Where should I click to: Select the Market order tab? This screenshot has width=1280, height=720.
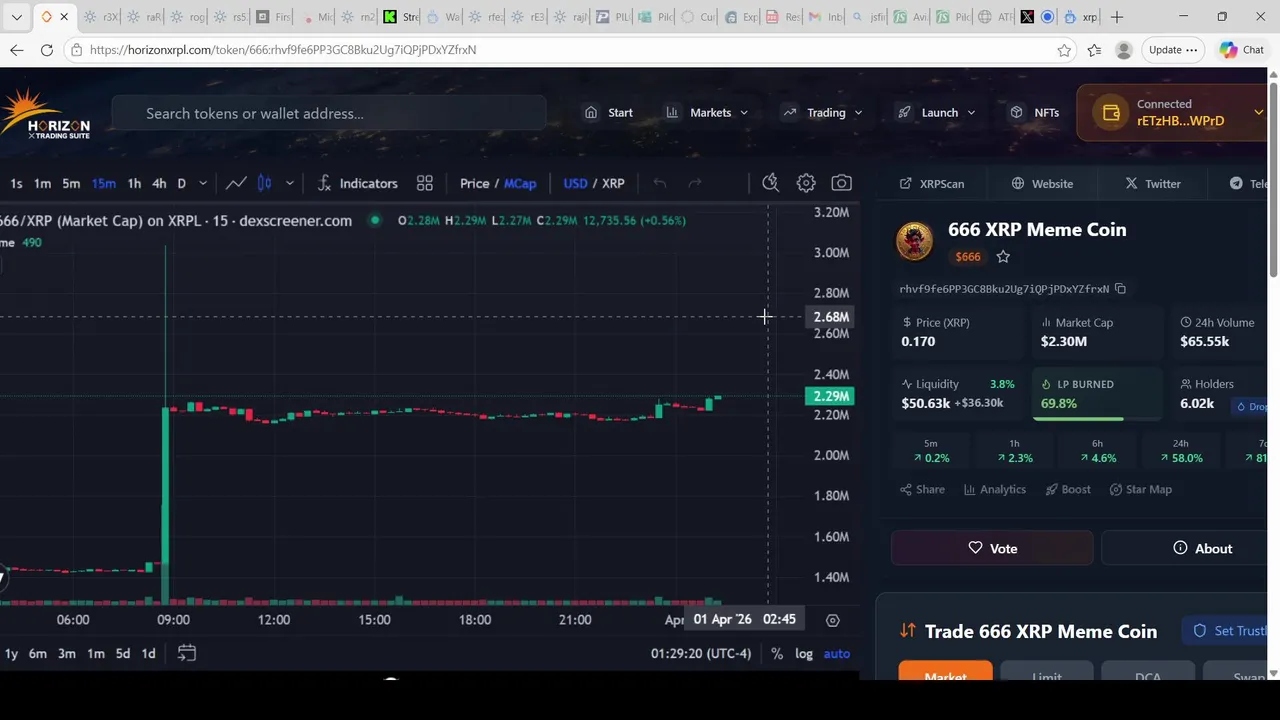[945, 672]
